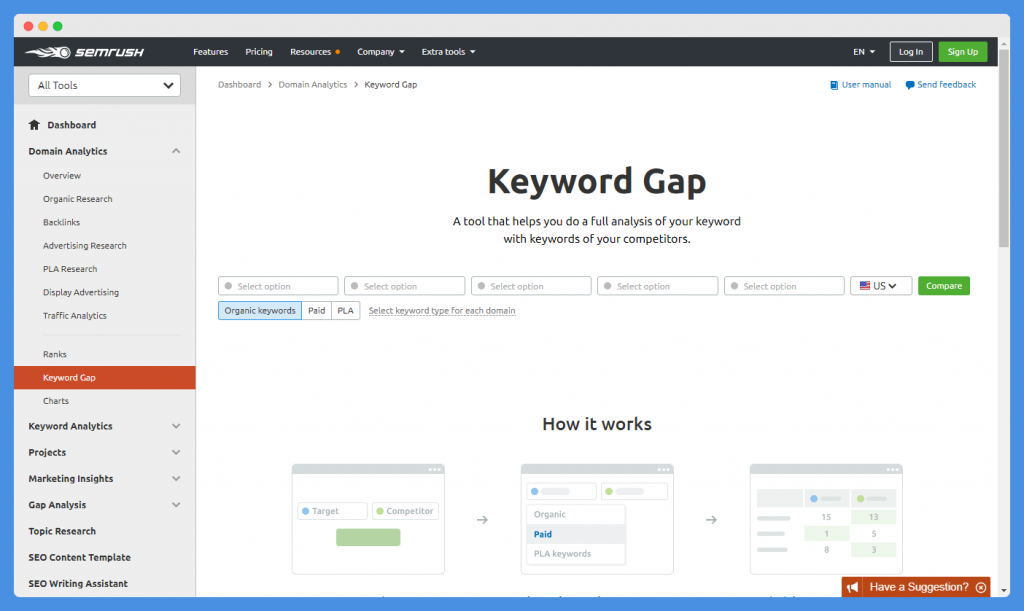The width and height of the screenshot is (1024, 611).
Task: Click the green Compare button
Action: coord(944,286)
